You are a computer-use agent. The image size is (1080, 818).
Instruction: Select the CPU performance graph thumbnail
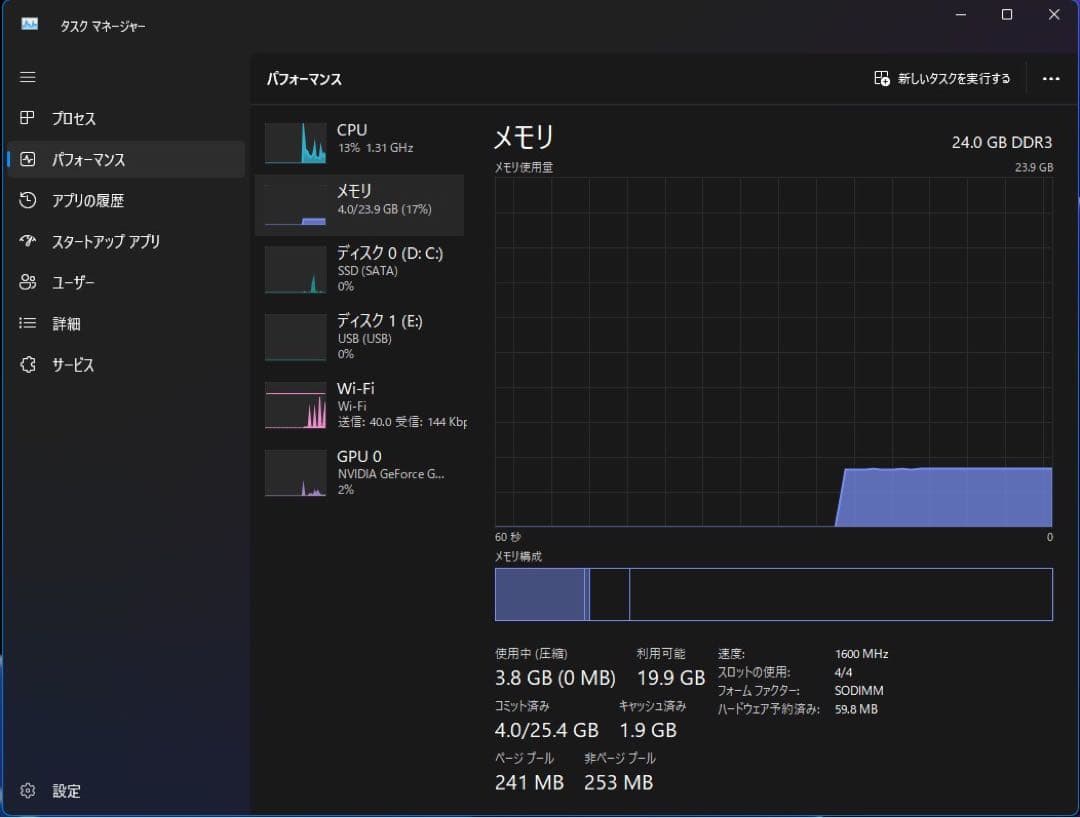pyautogui.click(x=295, y=143)
